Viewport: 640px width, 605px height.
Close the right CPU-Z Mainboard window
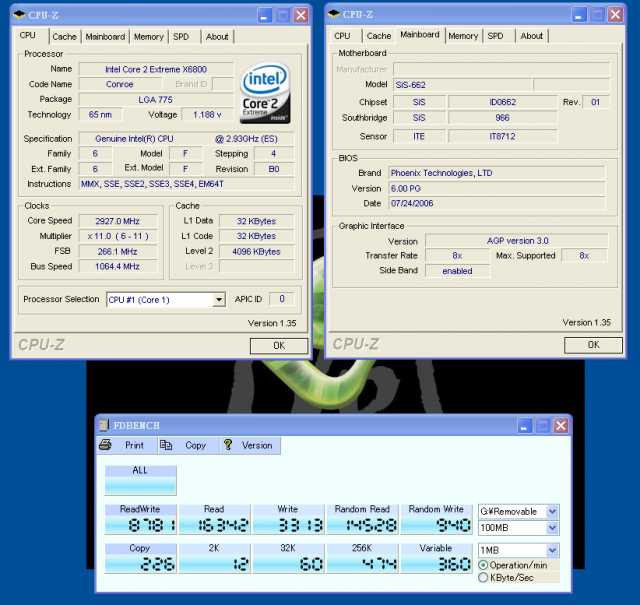coord(615,15)
